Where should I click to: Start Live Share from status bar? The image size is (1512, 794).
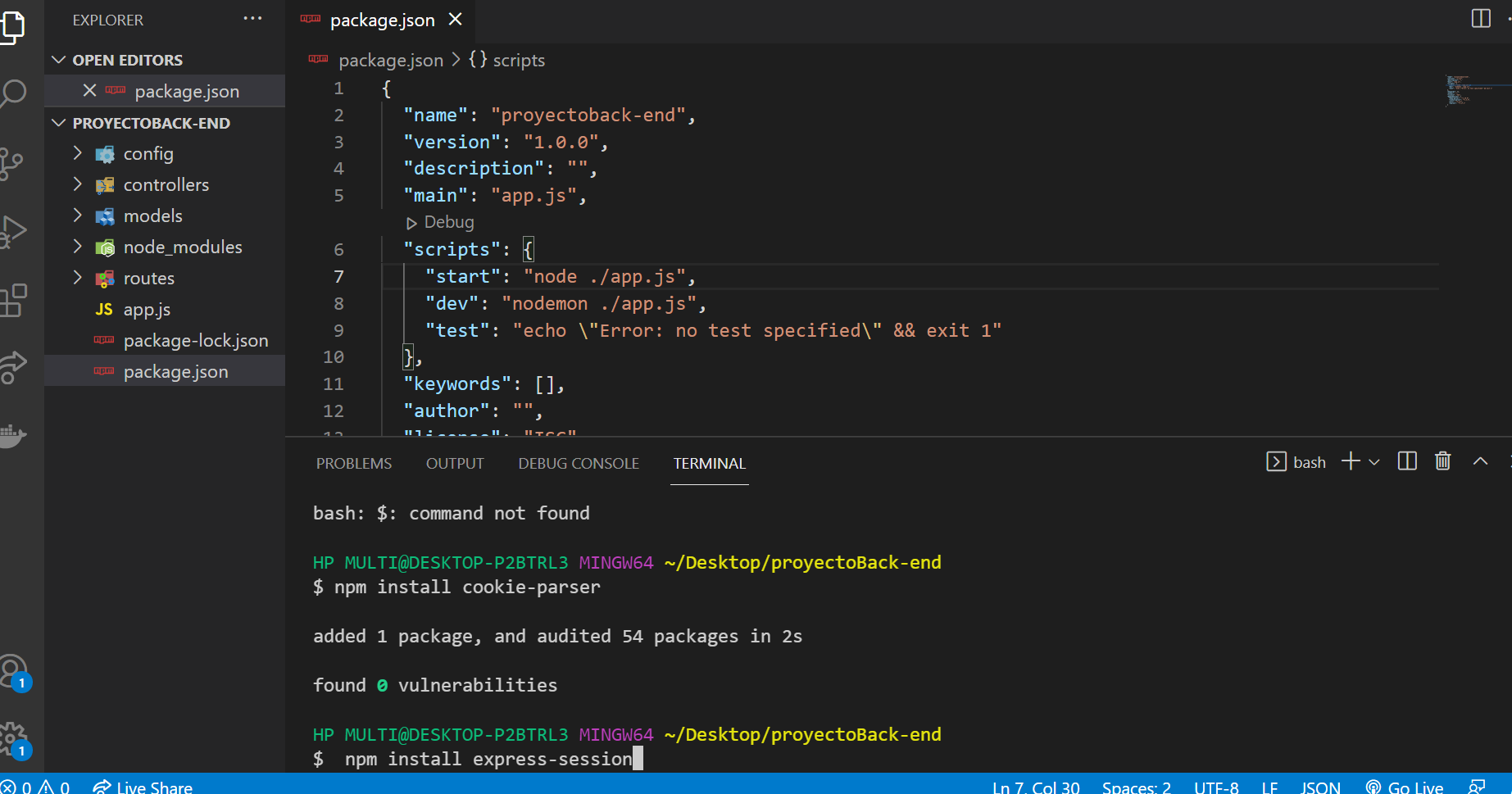(143, 787)
